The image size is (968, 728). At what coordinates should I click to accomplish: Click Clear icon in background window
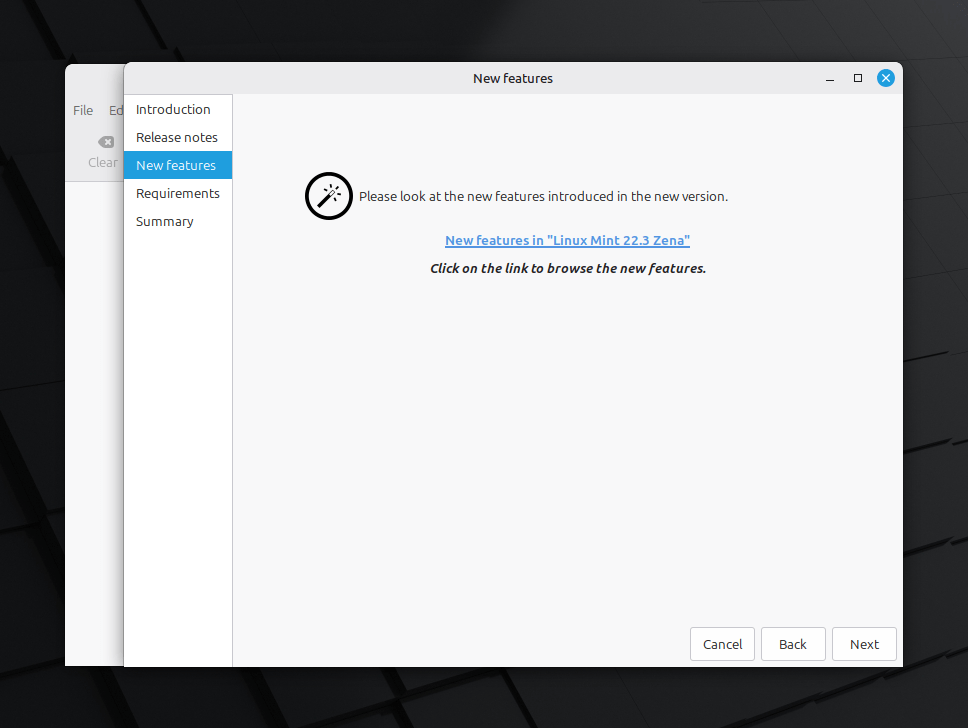click(x=106, y=142)
